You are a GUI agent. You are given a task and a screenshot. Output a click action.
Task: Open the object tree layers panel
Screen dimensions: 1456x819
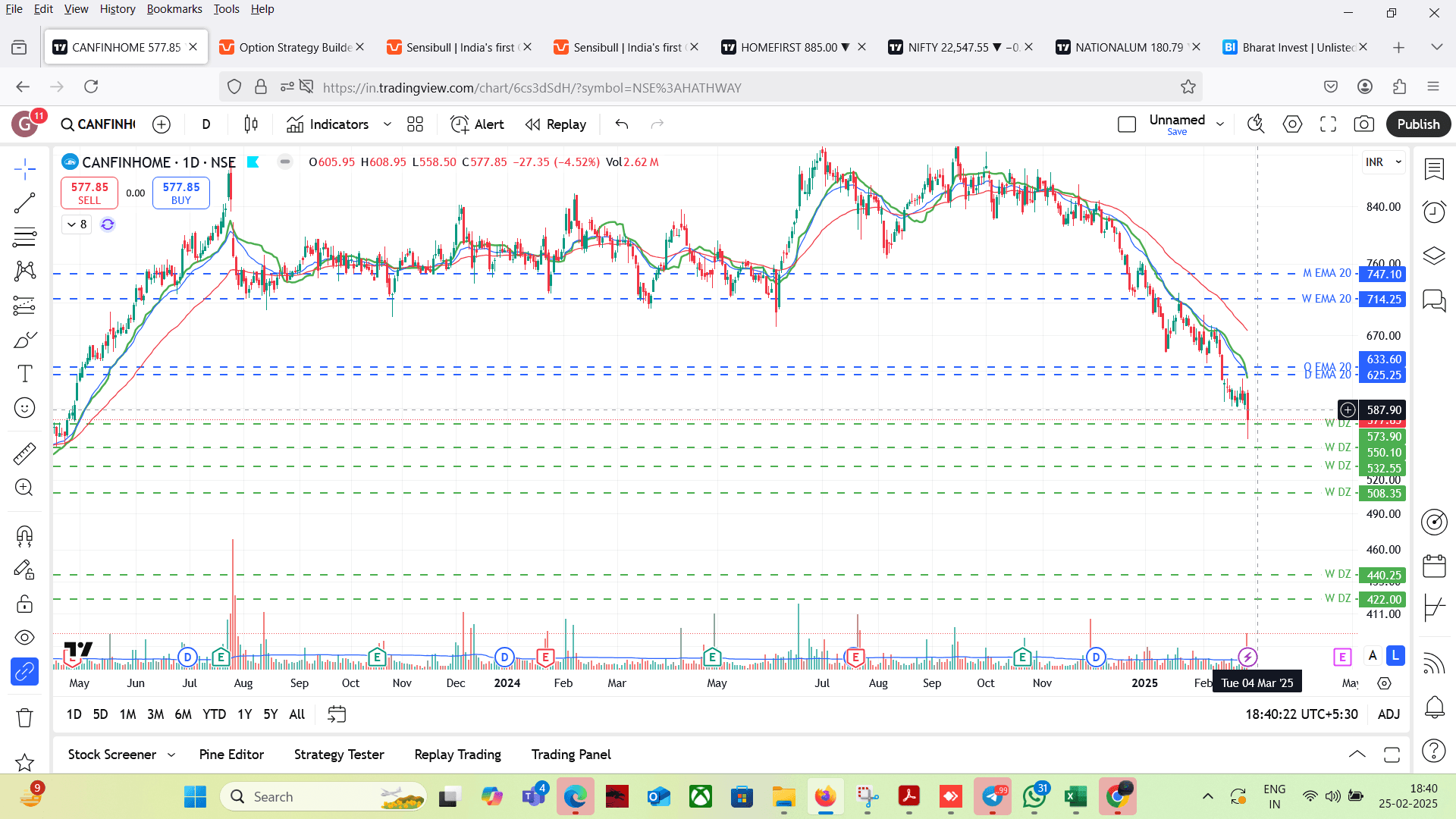tap(1434, 256)
